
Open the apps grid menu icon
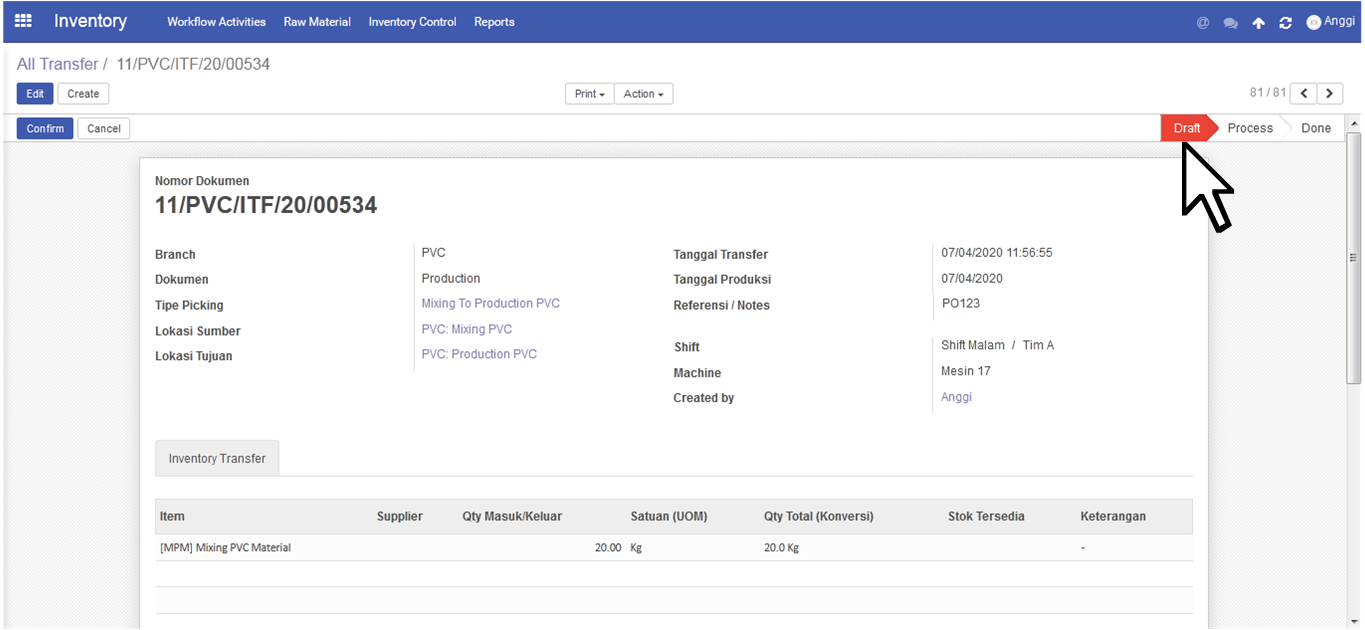pyautogui.click(x=22, y=21)
